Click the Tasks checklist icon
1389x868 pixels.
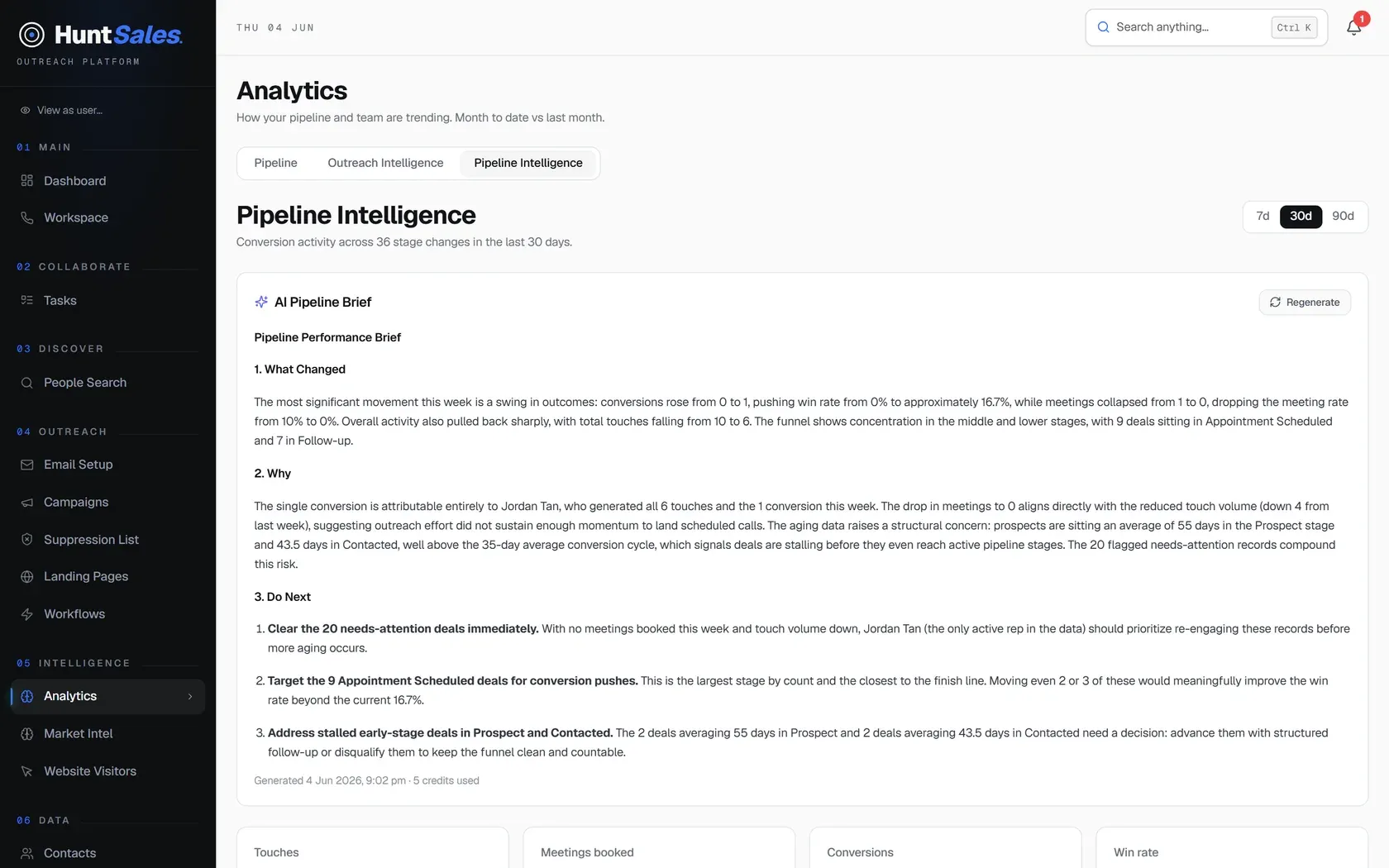[x=26, y=300]
